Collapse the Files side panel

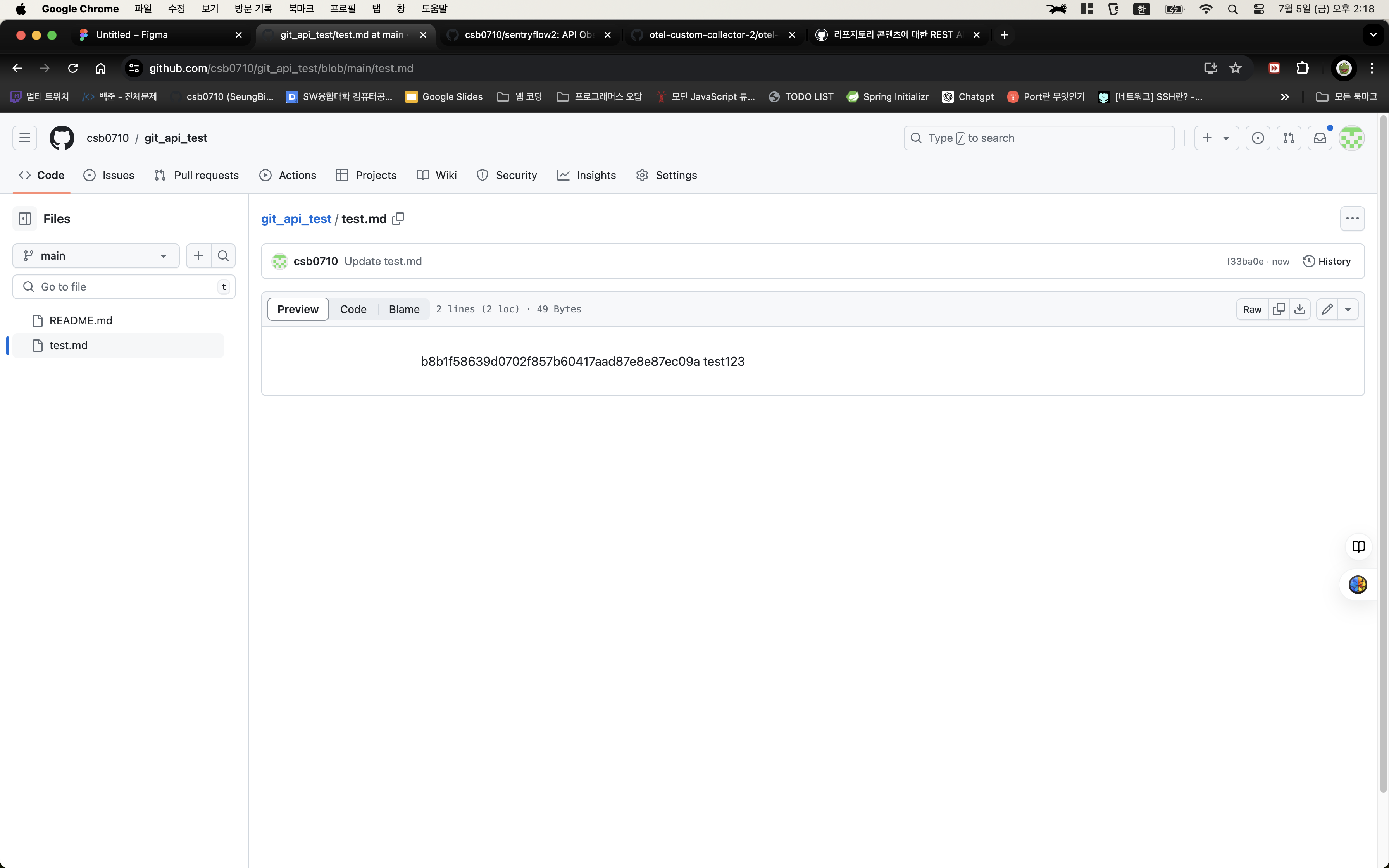click(x=25, y=219)
